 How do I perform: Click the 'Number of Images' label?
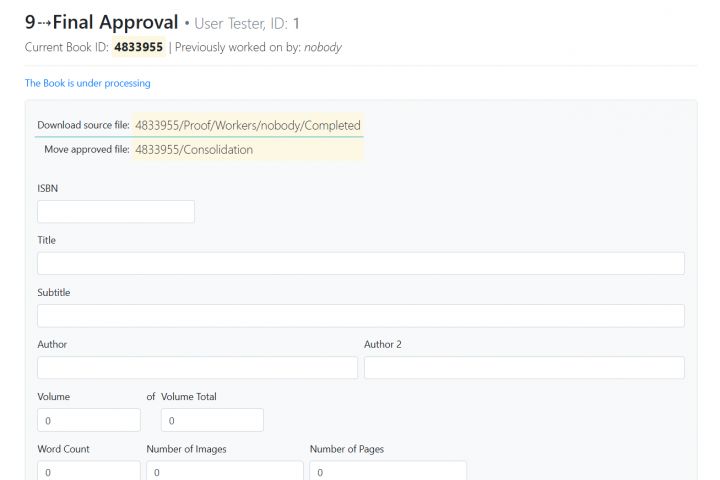[186, 449]
